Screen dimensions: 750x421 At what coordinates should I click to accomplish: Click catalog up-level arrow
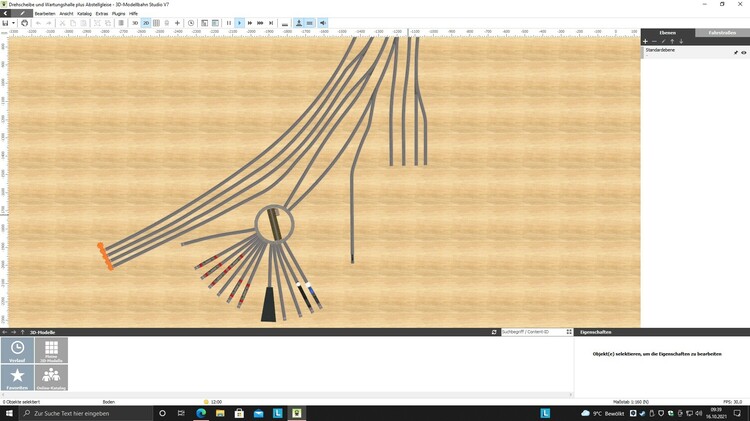(22, 332)
